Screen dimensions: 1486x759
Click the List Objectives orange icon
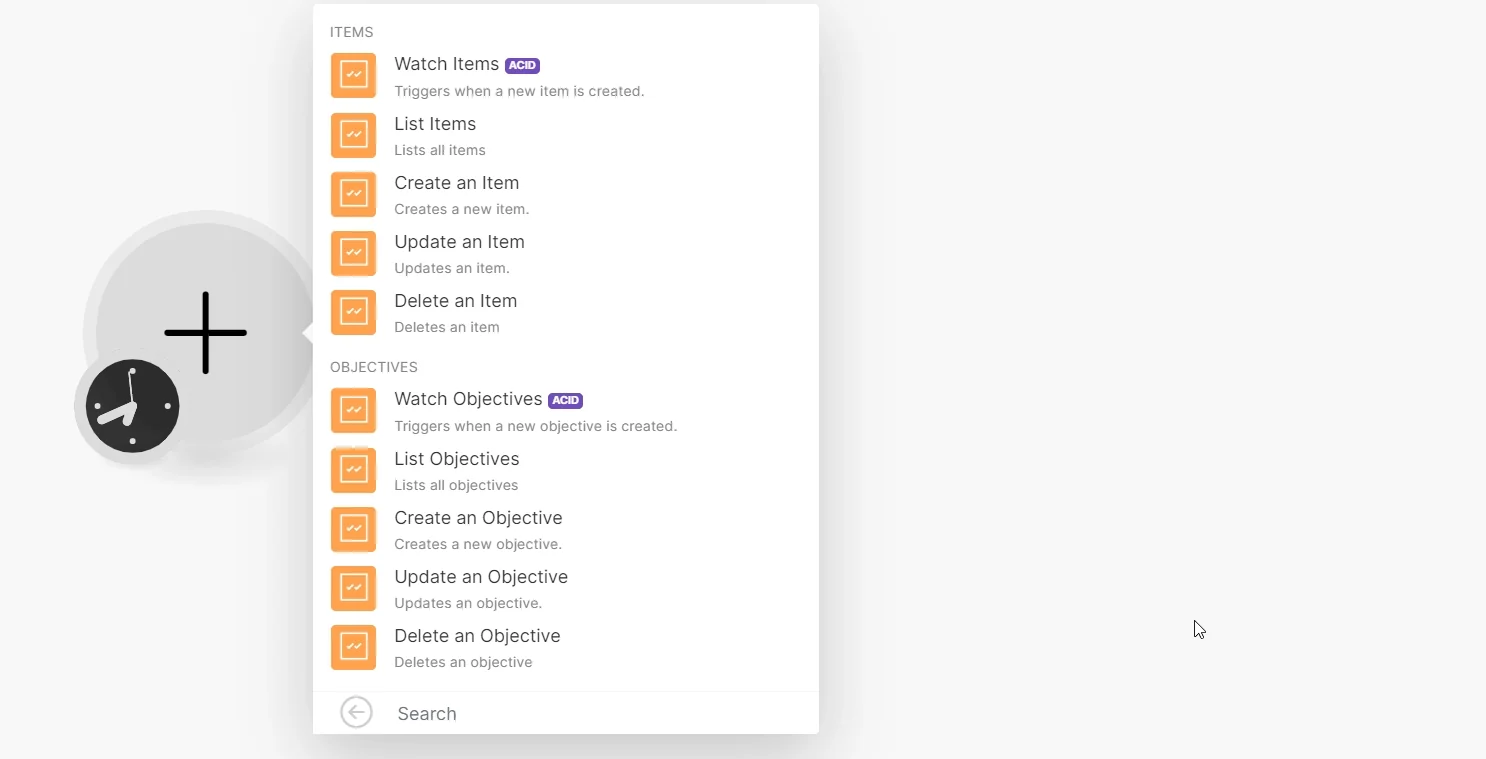(354, 471)
